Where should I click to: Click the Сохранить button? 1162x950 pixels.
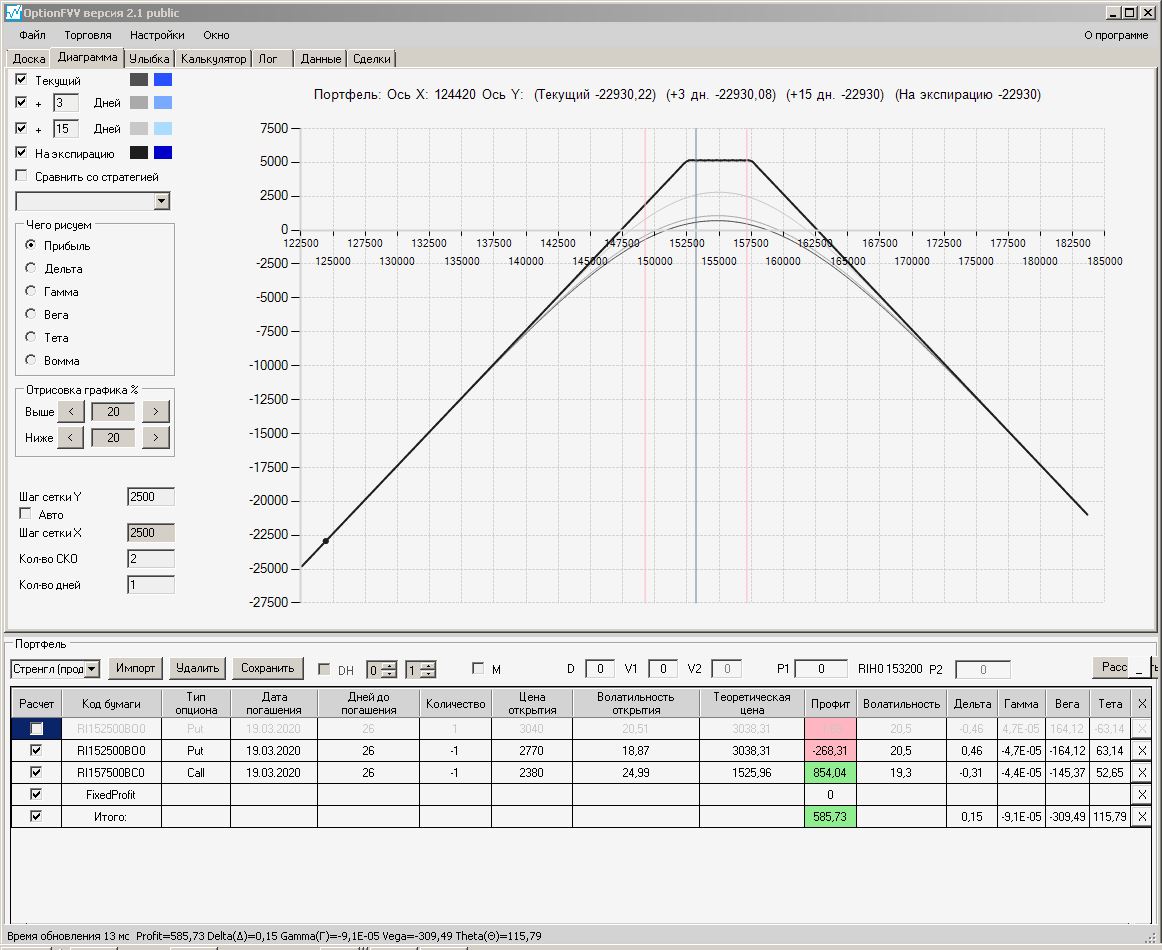pyautogui.click(x=267, y=668)
